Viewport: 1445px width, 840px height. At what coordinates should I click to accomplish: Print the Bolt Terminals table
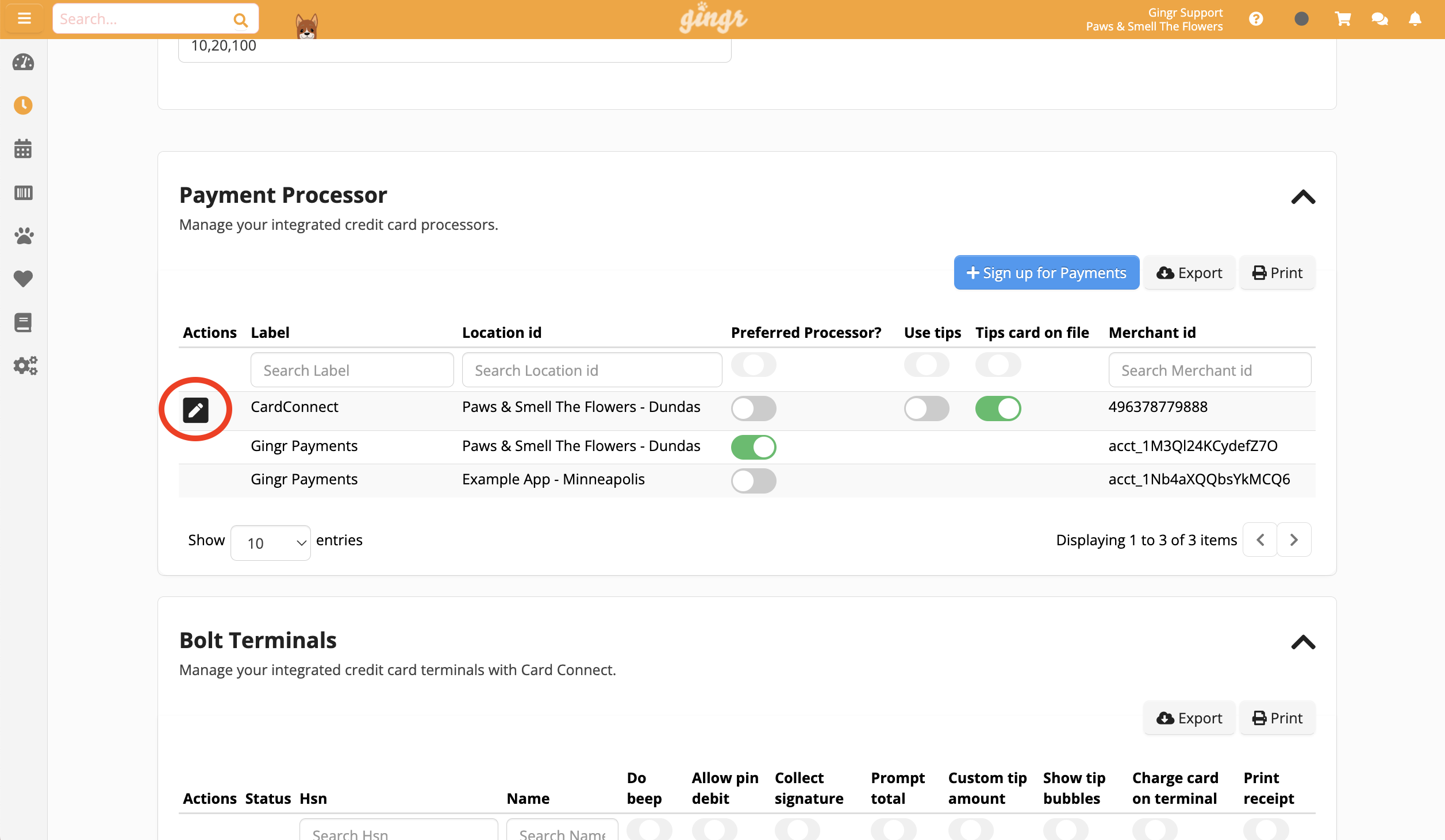[1277, 718]
